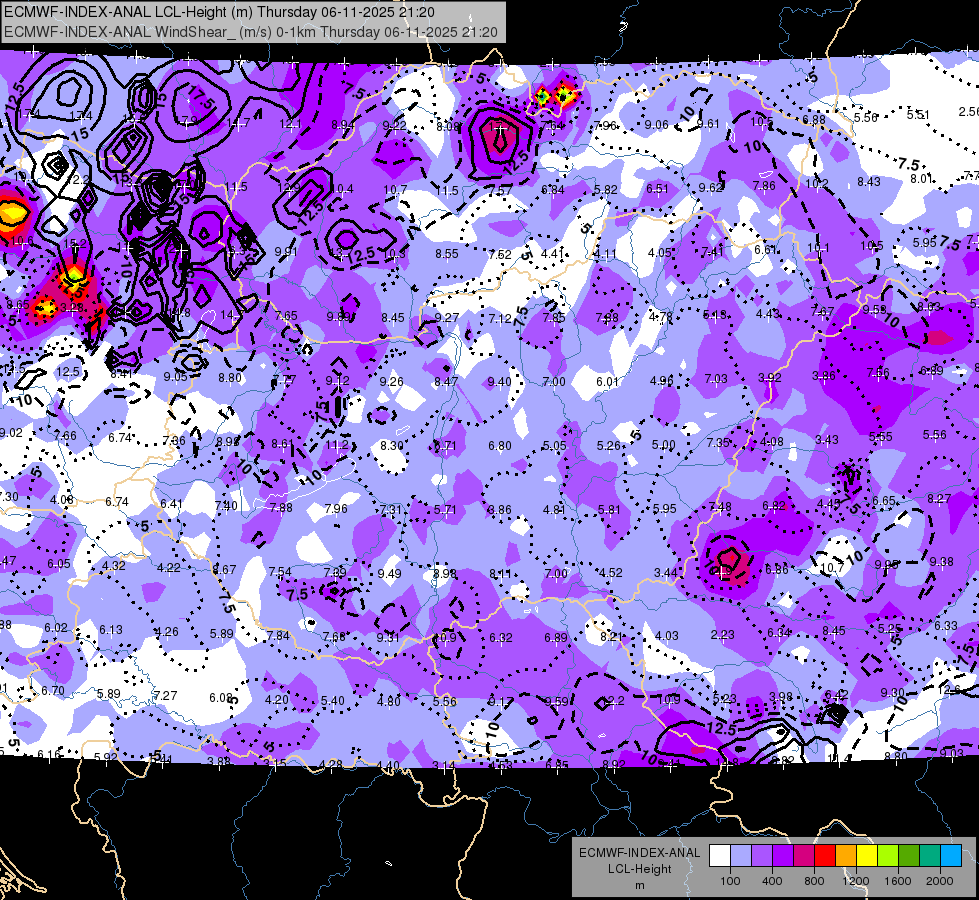Click the '12.1' value on the map

click(x=290, y=124)
